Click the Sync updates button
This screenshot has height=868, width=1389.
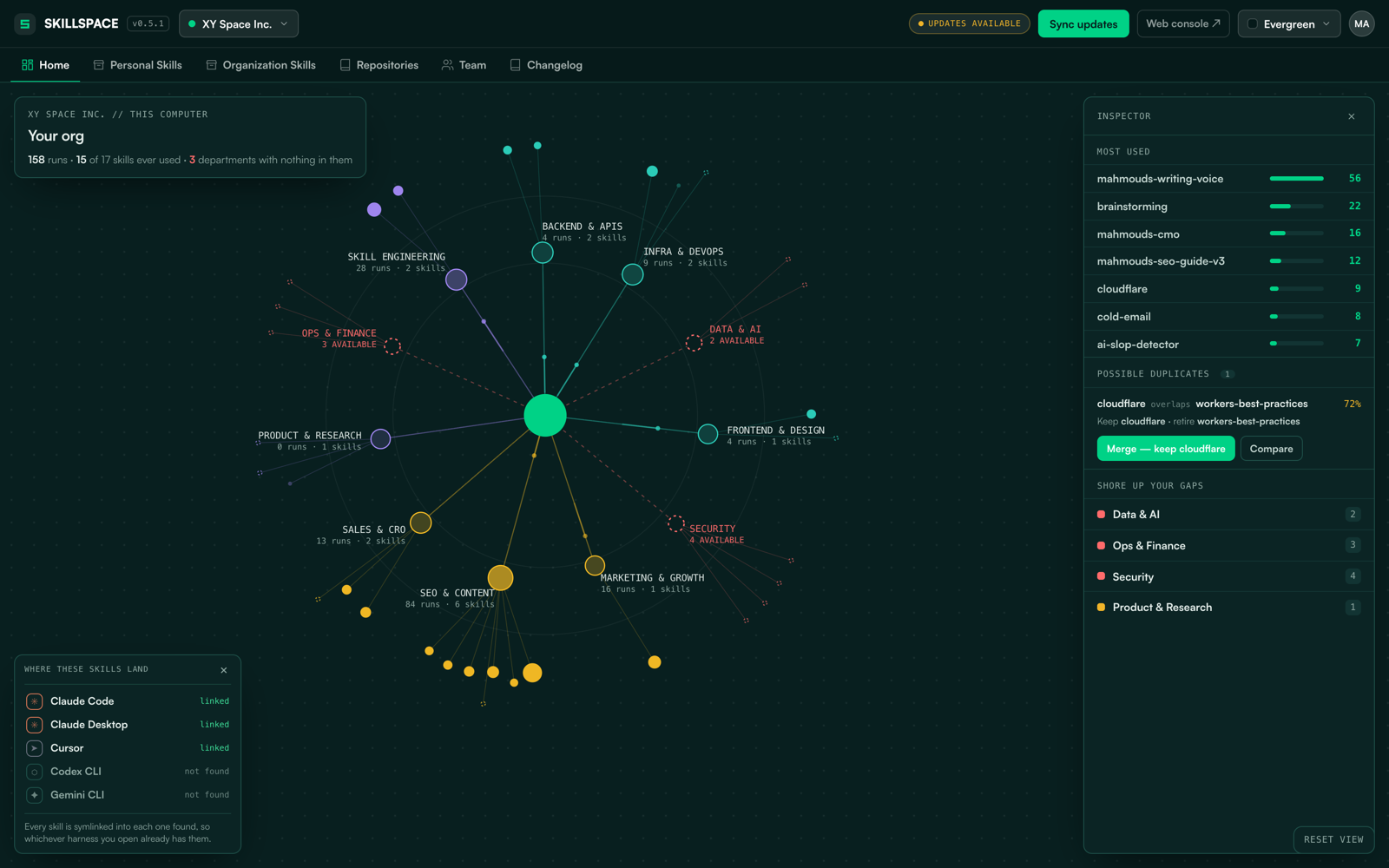[x=1083, y=24]
